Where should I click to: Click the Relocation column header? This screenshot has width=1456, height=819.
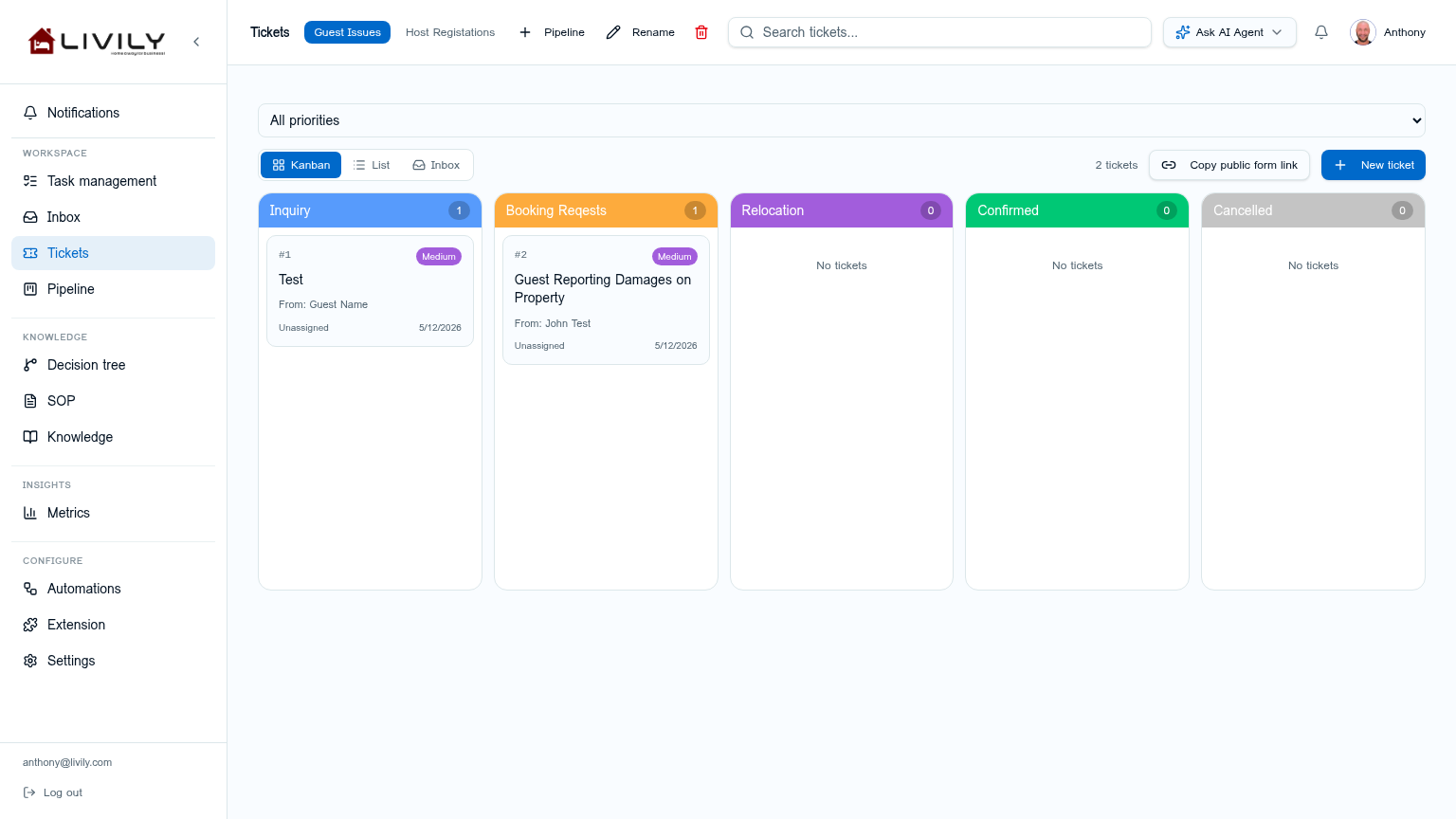(x=842, y=210)
